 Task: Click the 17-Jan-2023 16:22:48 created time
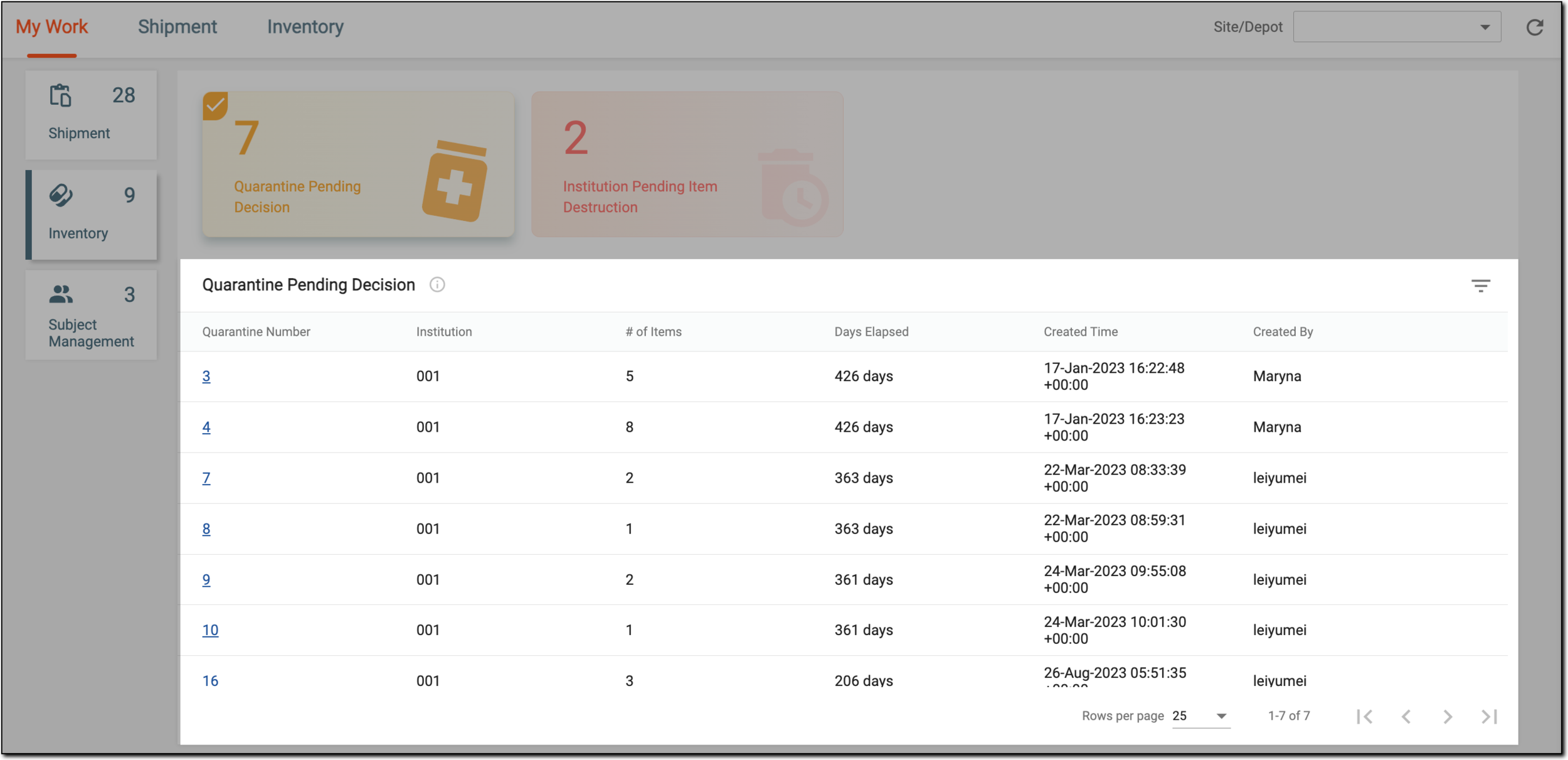point(1114,376)
